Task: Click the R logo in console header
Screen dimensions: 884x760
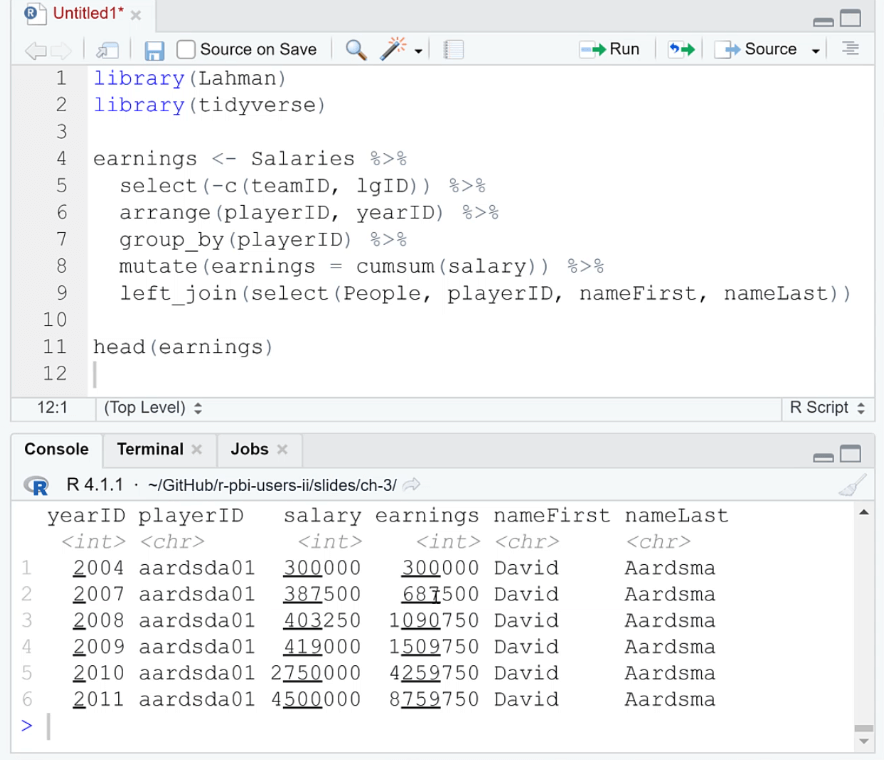Action: coord(37,485)
